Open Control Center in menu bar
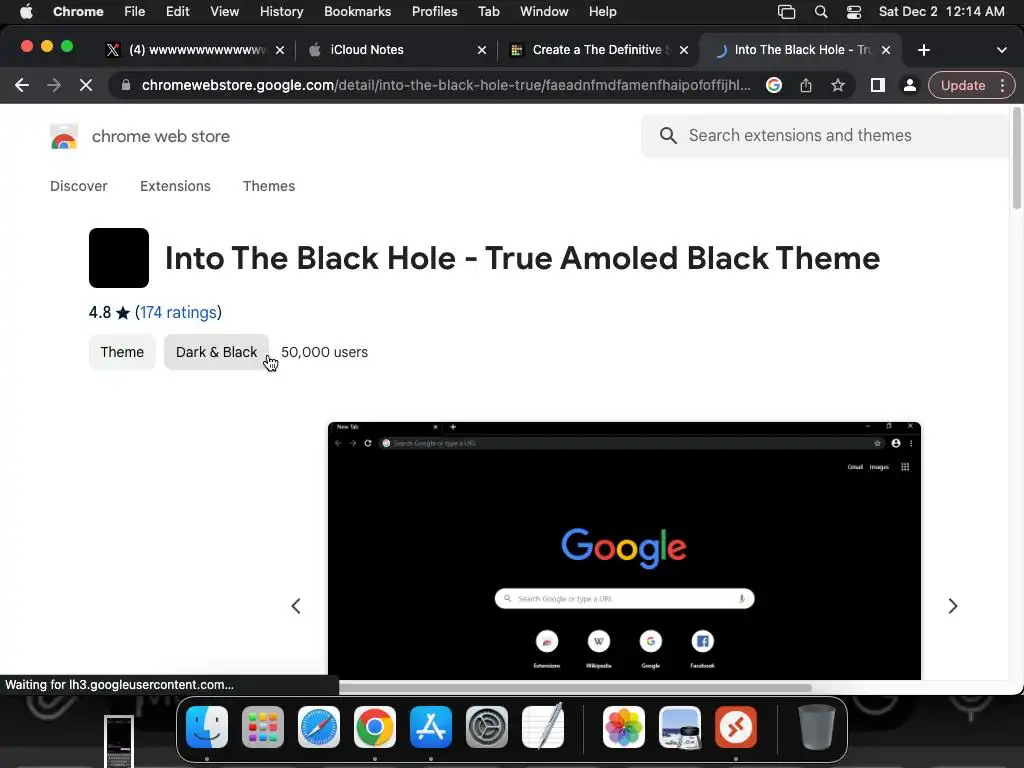 pyautogui.click(x=854, y=12)
